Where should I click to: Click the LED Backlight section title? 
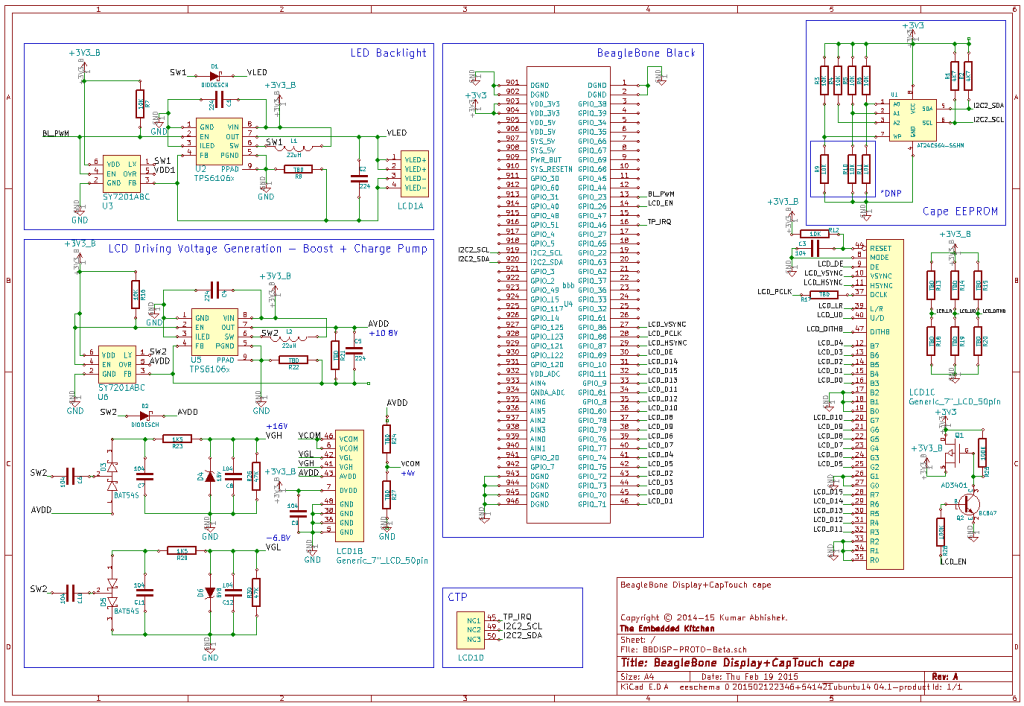click(x=388, y=53)
